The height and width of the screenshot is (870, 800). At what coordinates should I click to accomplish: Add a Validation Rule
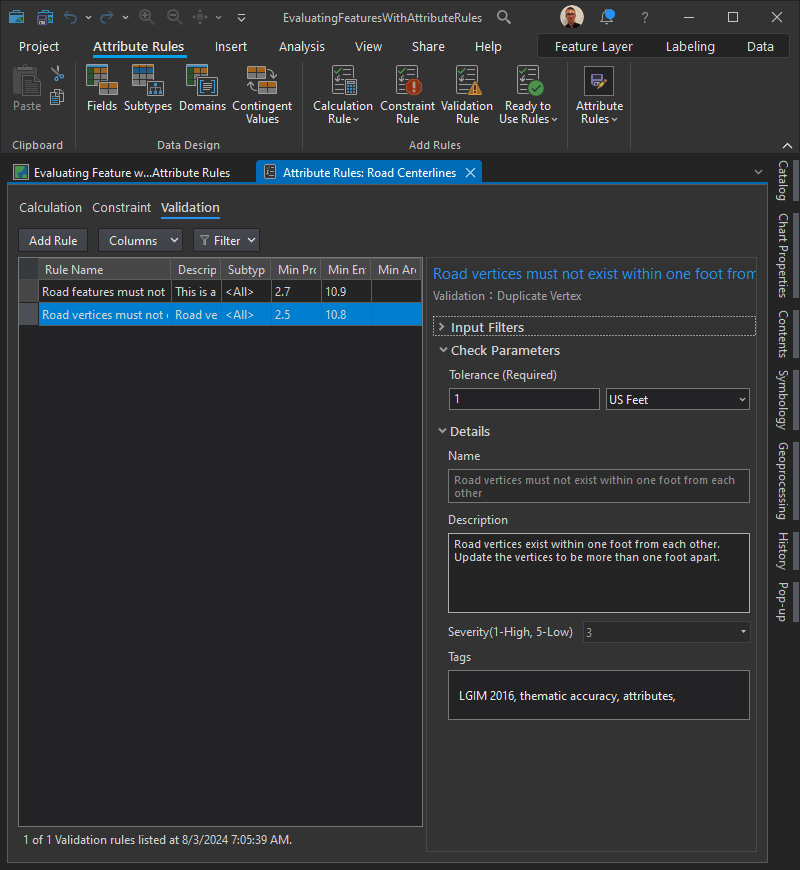click(467, 94)
